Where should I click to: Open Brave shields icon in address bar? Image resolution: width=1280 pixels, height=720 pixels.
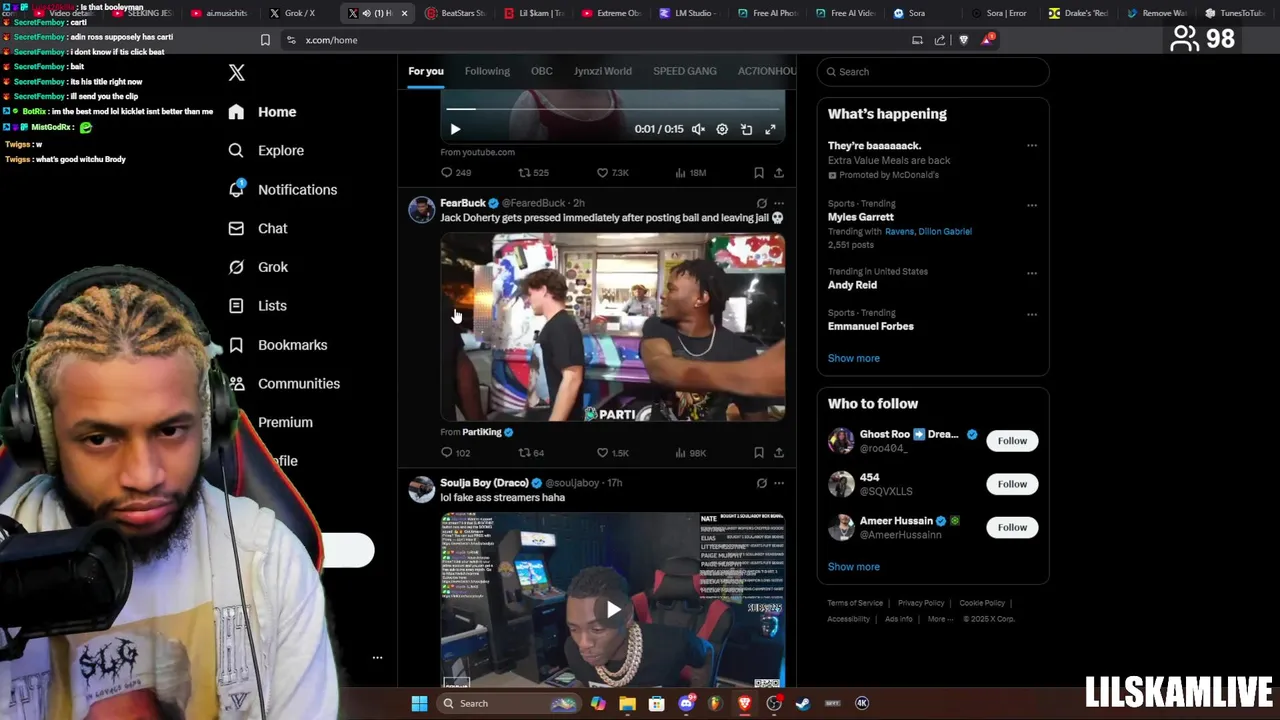tap(964, 40)
